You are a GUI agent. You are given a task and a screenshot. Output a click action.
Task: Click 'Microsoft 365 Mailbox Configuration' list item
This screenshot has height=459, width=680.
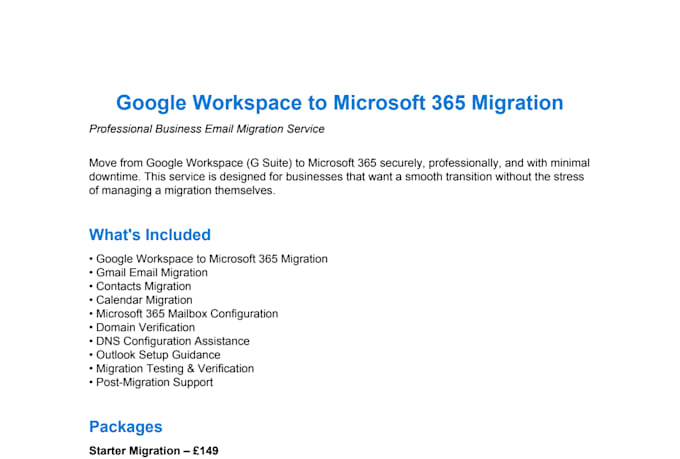click(x=183, y=314)
